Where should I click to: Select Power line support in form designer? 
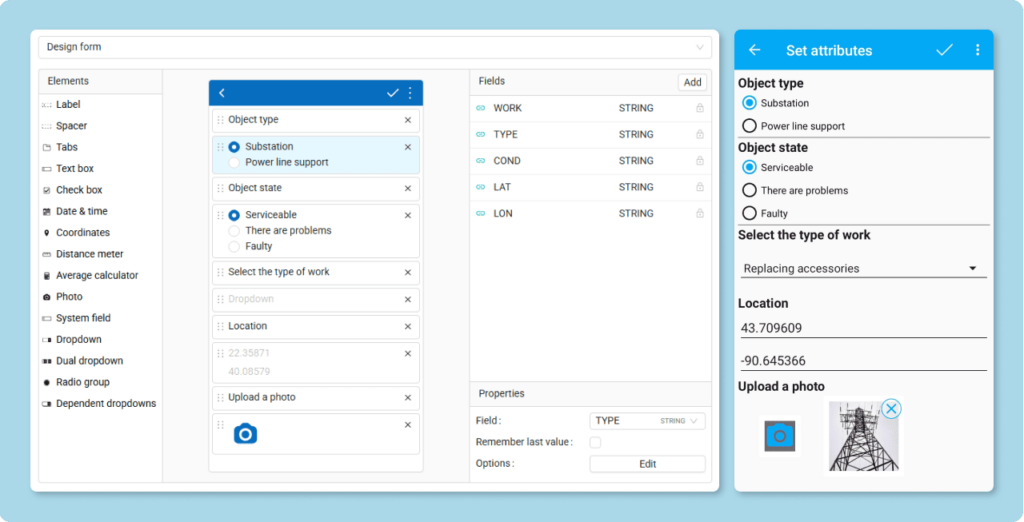(234, 163)
